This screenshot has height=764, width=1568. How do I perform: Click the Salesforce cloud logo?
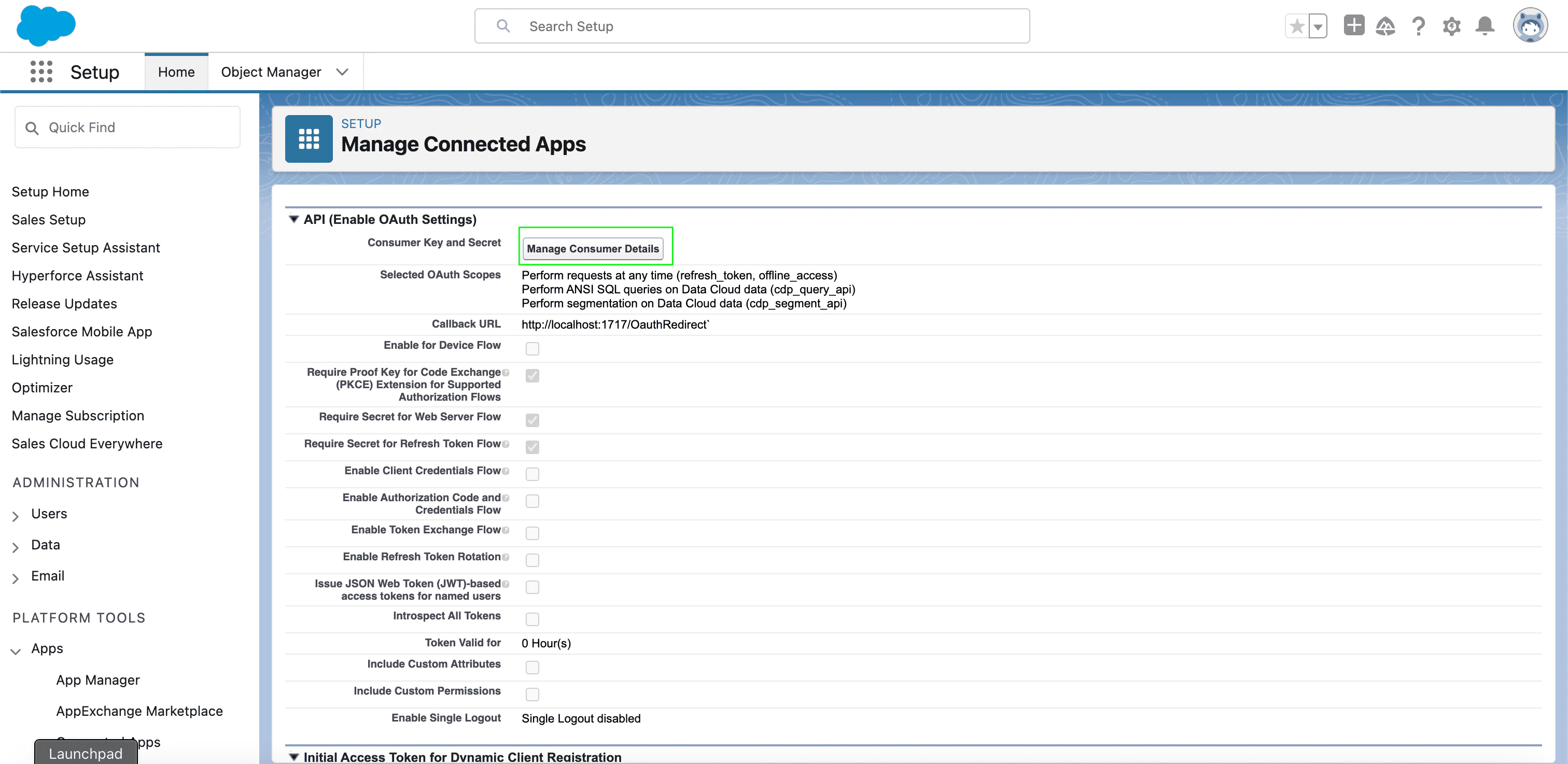[46, 25]
